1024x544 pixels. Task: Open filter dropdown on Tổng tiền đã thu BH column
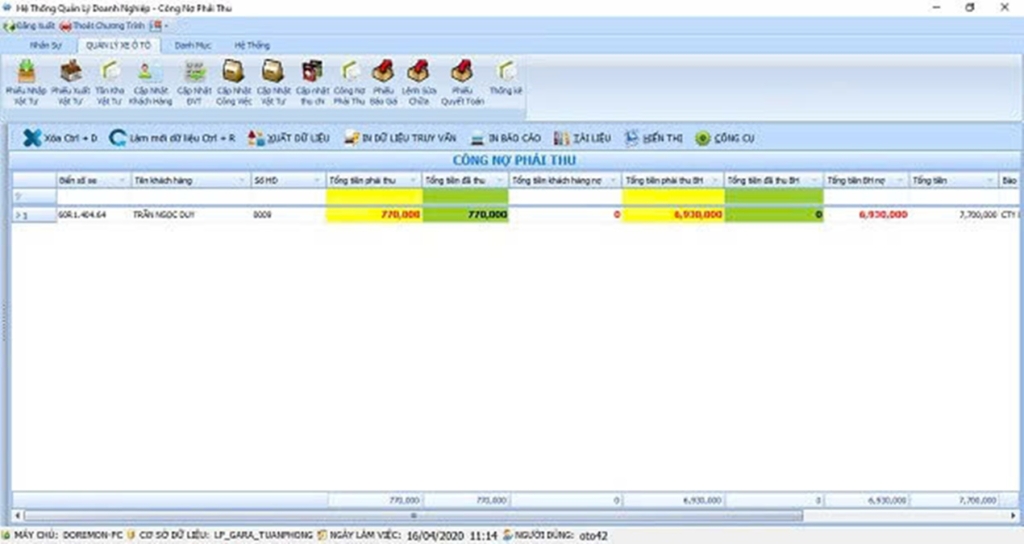[x=814, y=180]
